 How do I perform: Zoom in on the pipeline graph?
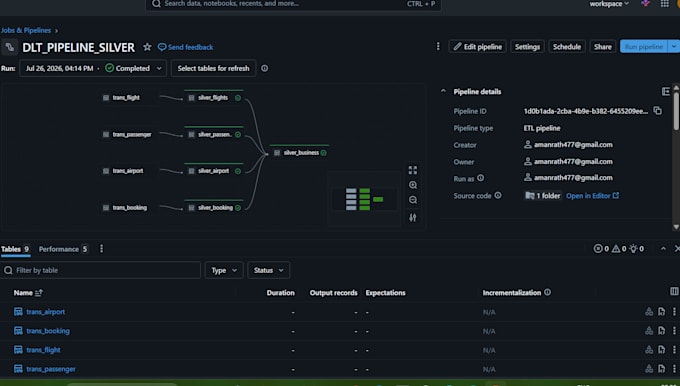413,185
